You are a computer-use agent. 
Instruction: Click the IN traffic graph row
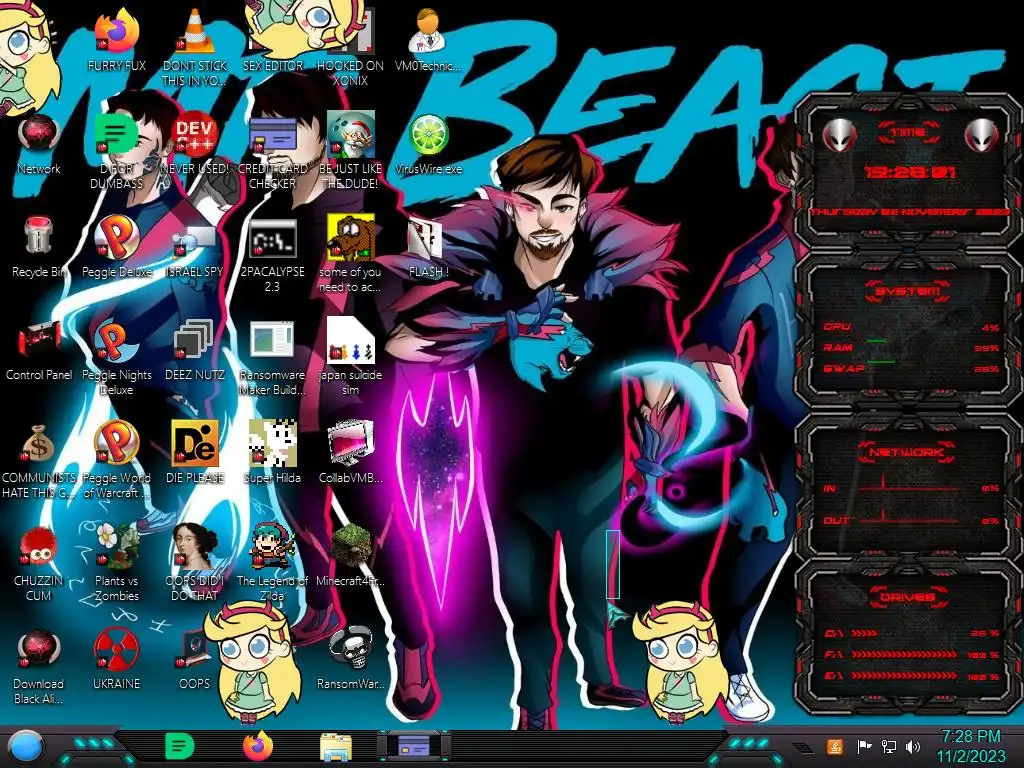(x=910, y=487)
